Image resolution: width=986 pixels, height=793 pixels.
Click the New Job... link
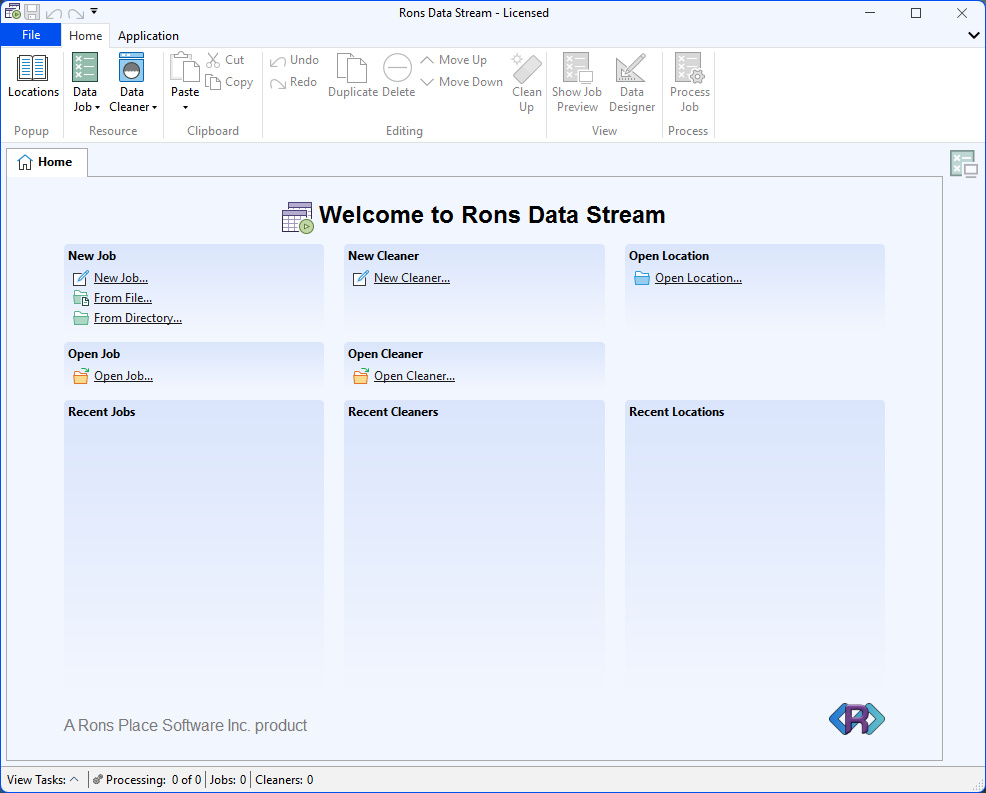[120, 278]
